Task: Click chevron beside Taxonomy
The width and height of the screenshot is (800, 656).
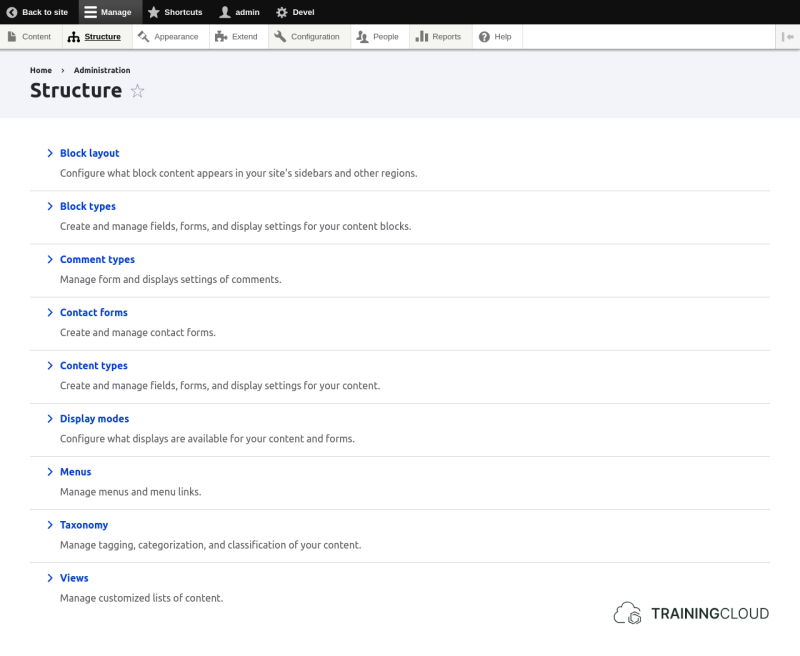Action: pos(50,524)
